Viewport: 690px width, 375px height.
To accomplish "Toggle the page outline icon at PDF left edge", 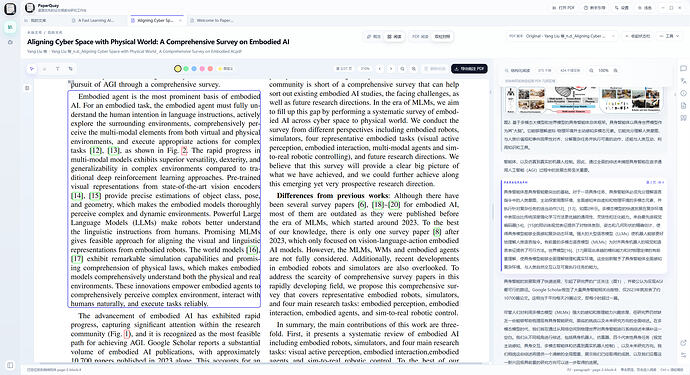I will pyautogui.click(x=27, y=88).
